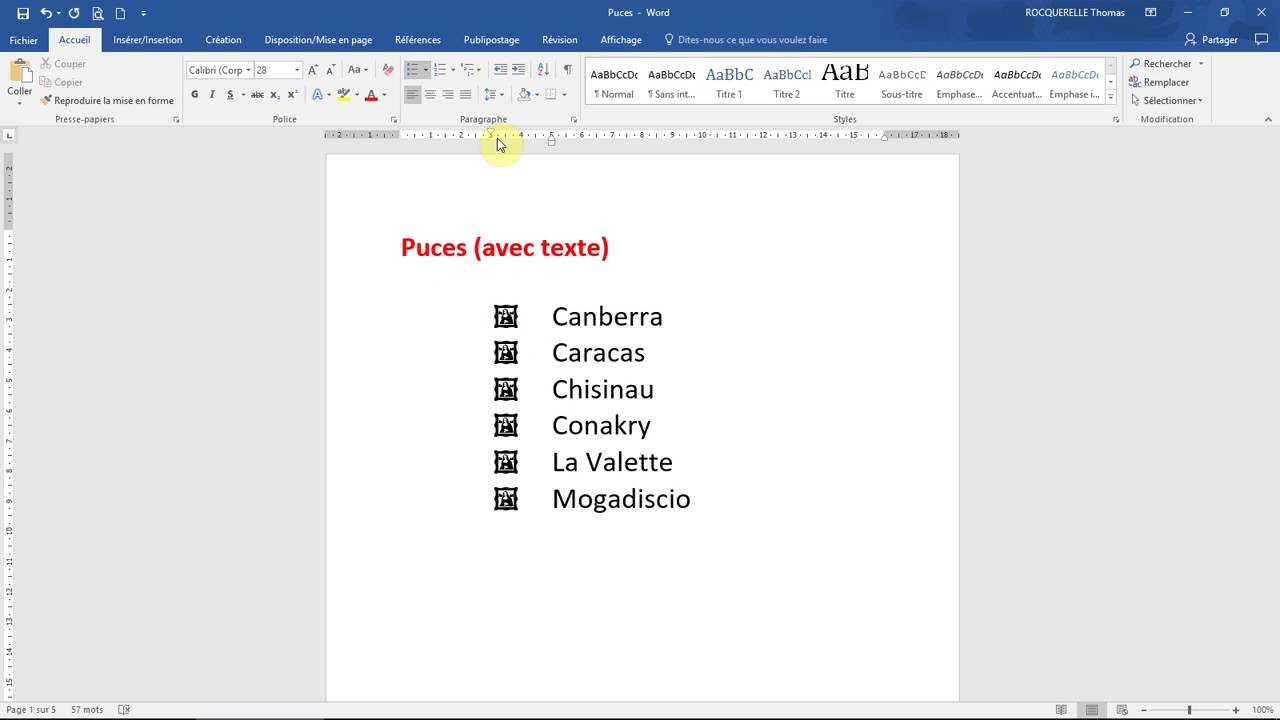Sort the selected text alphabetically

[543, 70]
